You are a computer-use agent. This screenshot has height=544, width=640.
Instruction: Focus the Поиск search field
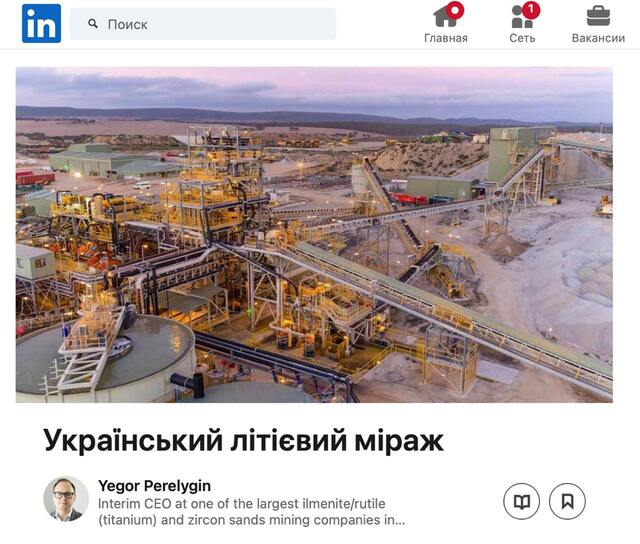[203, 24]
